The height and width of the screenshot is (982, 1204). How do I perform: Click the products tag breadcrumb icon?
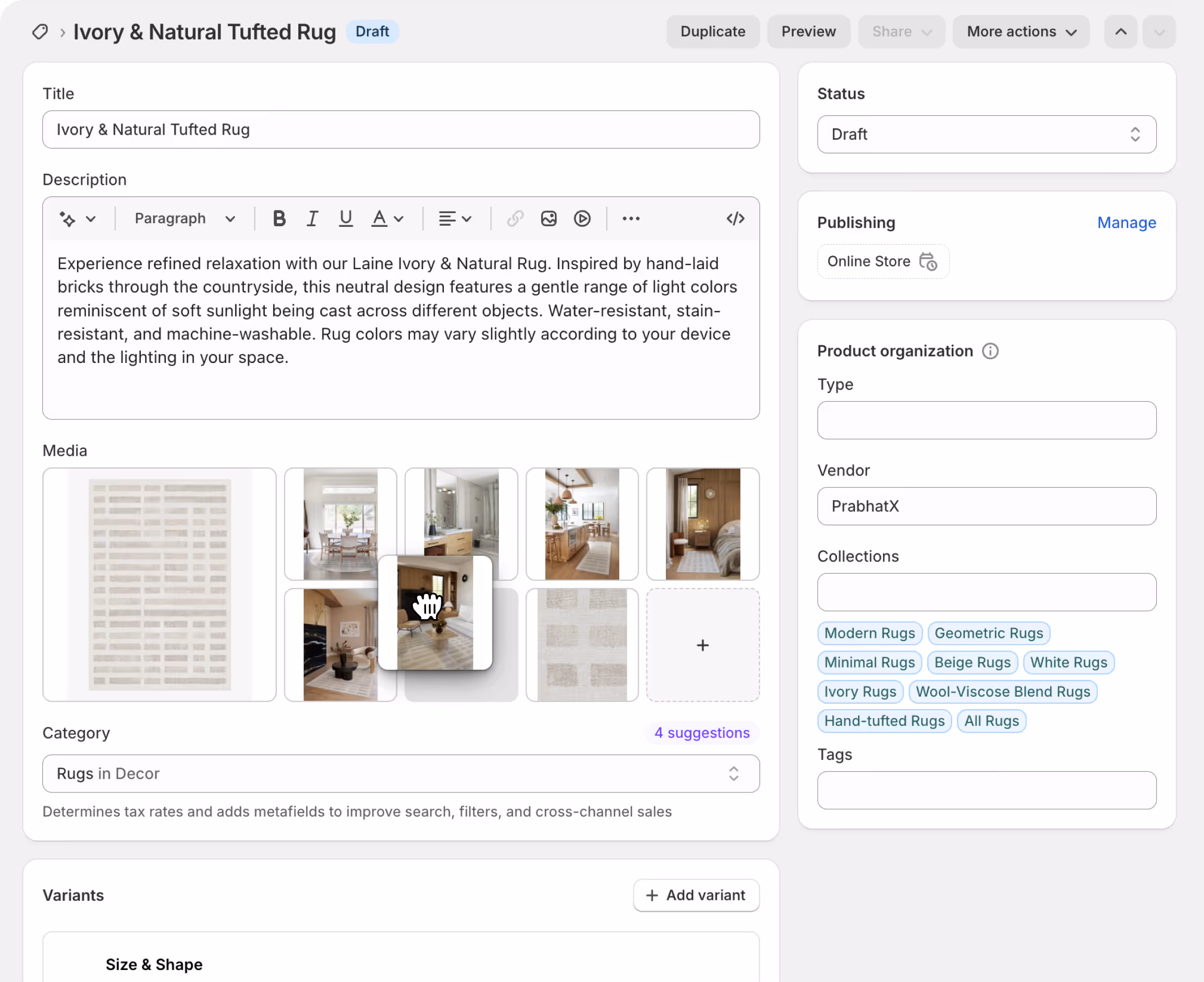(x=40, y=31)
